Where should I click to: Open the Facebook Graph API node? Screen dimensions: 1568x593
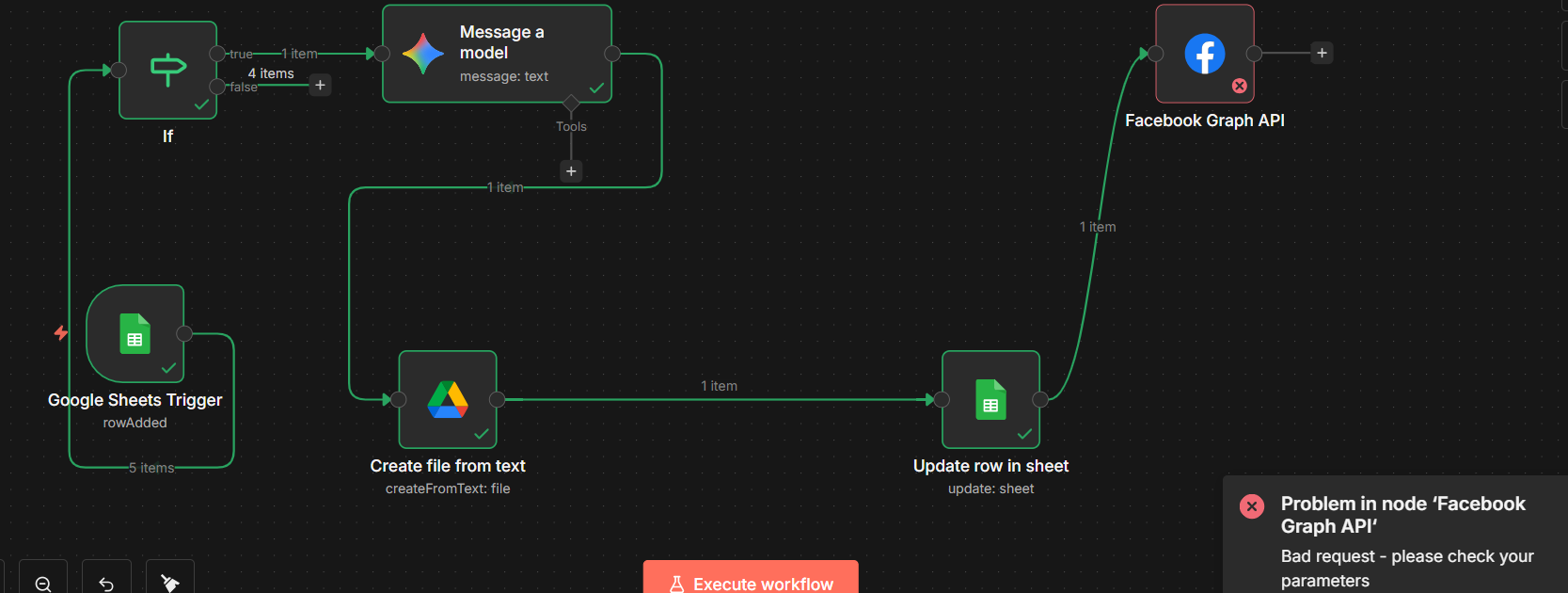[x=1205, y=54]
